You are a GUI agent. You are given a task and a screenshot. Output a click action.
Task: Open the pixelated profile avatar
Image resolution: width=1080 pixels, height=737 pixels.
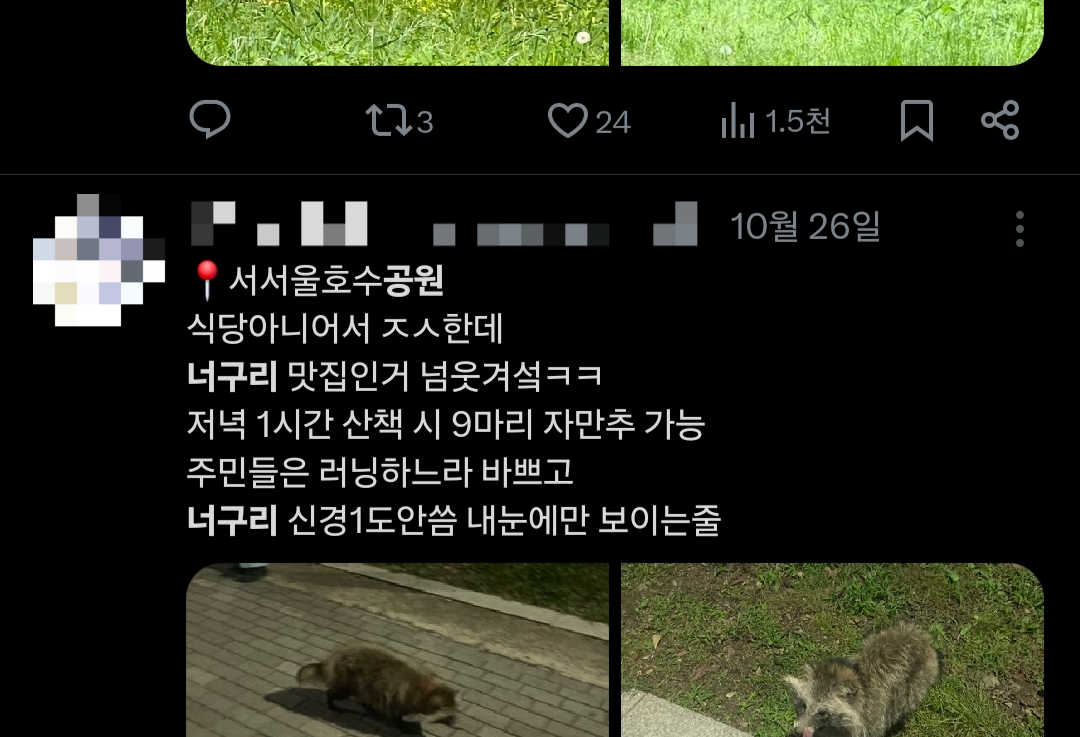tap(99, 260)
